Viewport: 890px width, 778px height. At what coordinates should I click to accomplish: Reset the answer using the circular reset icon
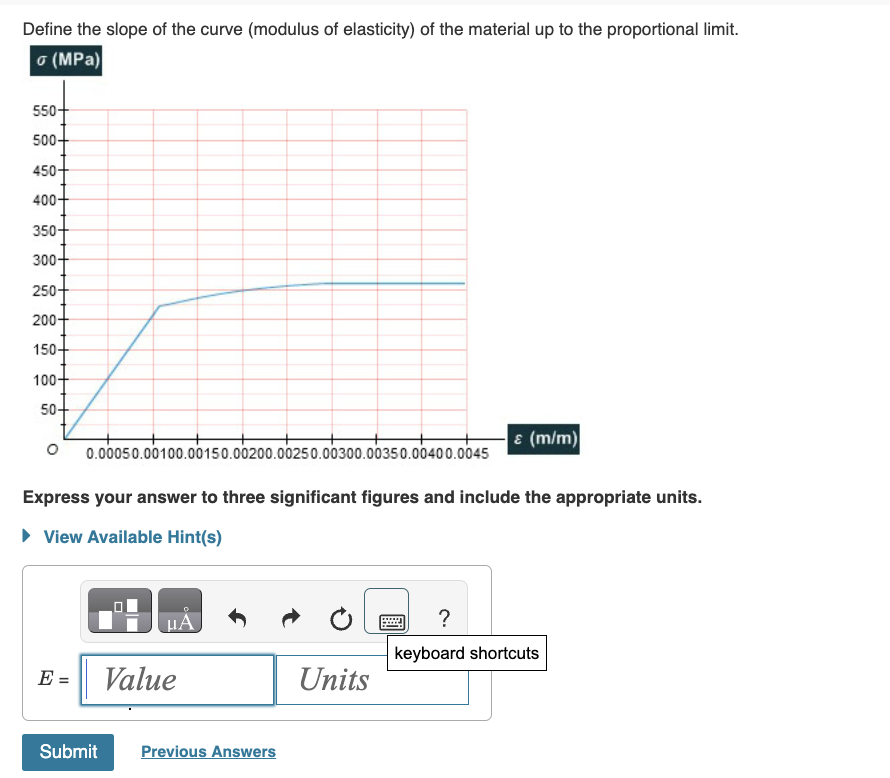coord(340,618)
